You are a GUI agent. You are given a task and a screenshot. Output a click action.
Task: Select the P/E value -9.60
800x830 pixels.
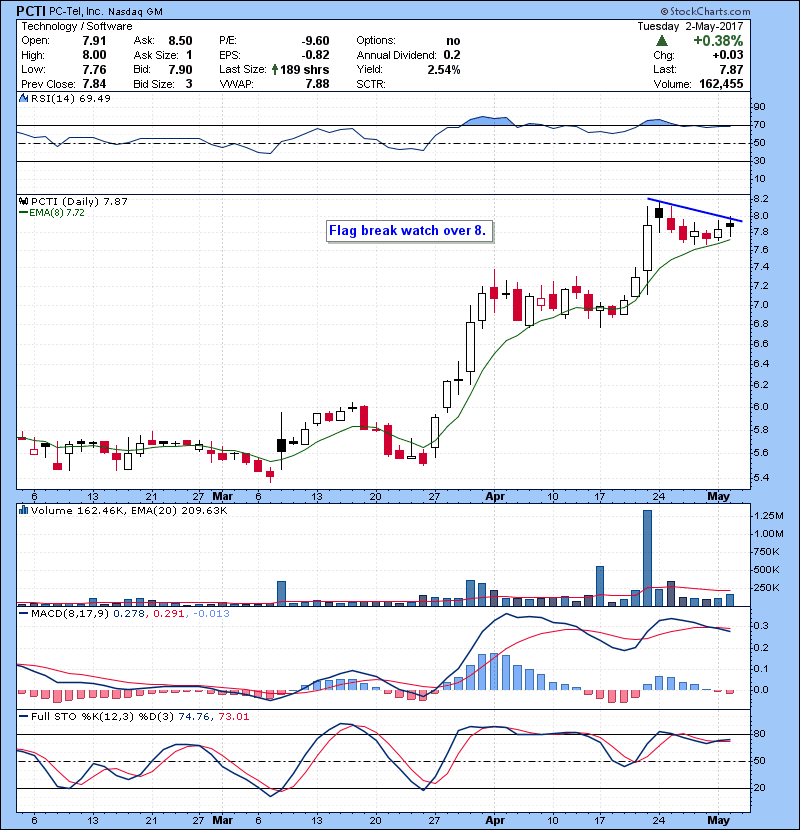[316, 41]
